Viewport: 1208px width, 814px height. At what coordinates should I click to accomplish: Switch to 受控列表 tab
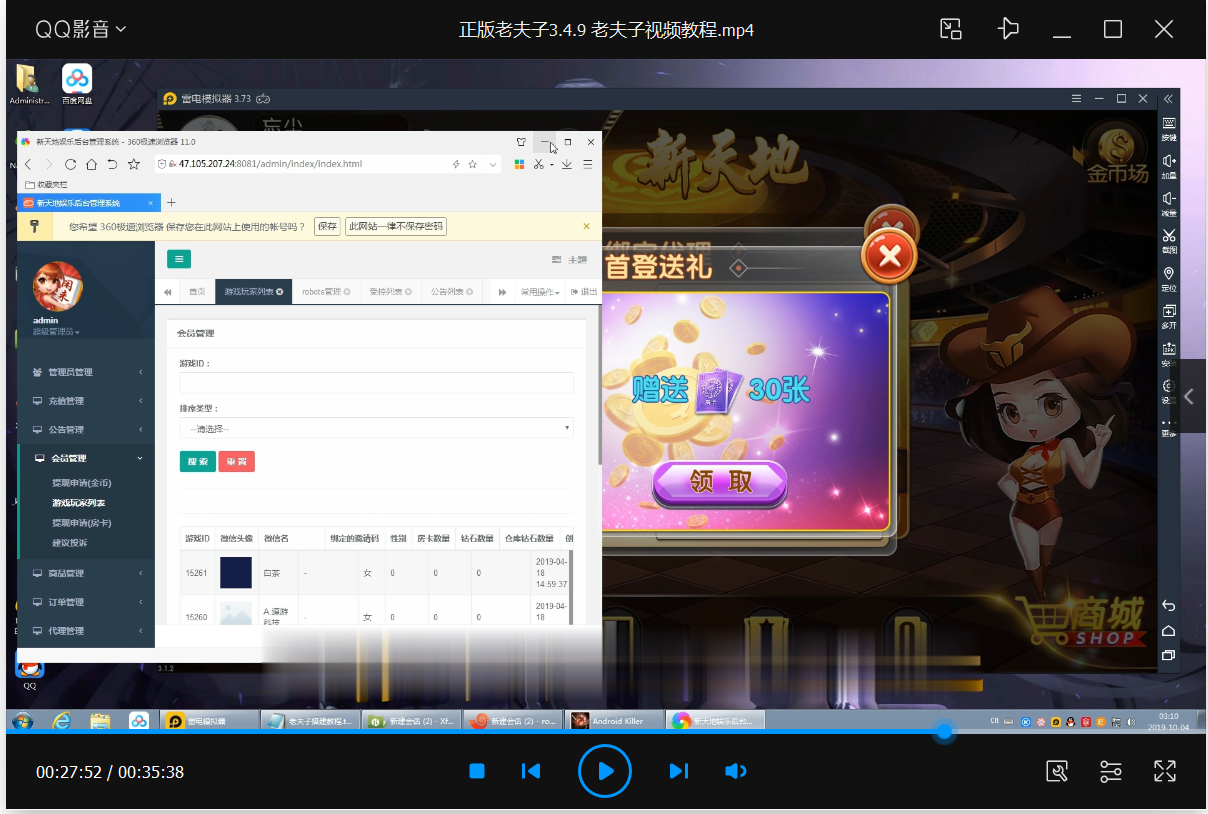tap(388, 292)
